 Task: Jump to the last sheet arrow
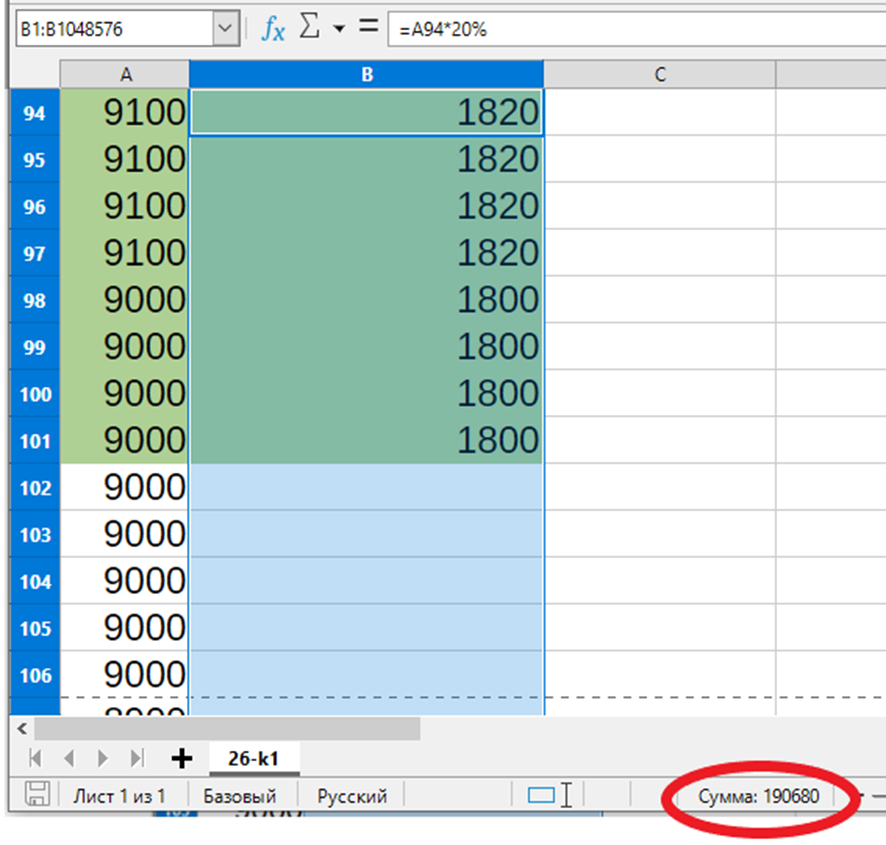137,759
